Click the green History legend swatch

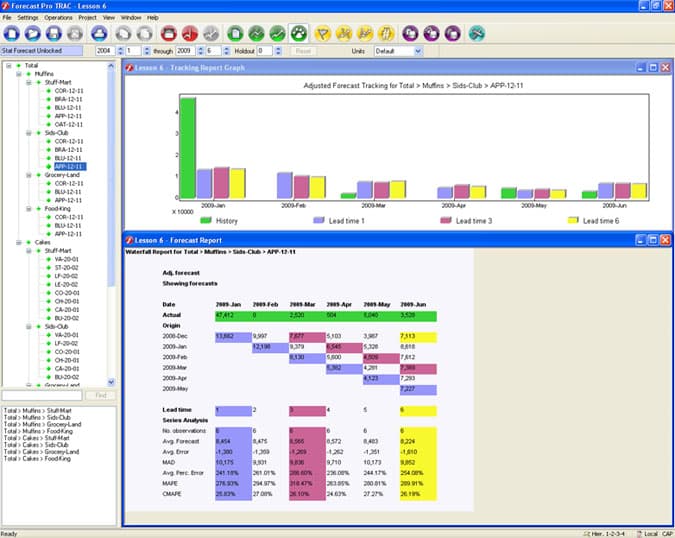click(206, 220)
